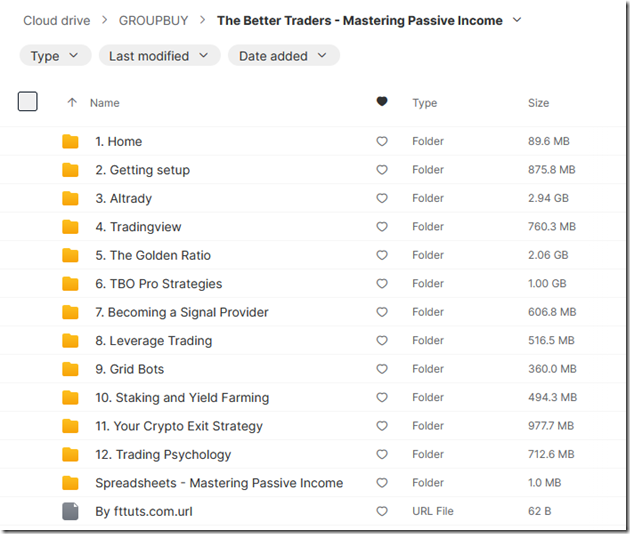The height and width of the screenshot is (534, 630).
Task: Click the folder icon for 12. Trading Psychology
Action: coord(70,454)
